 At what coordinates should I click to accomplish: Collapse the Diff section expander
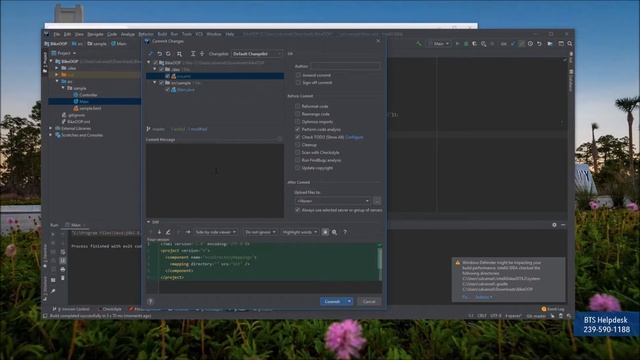point(149,222)
